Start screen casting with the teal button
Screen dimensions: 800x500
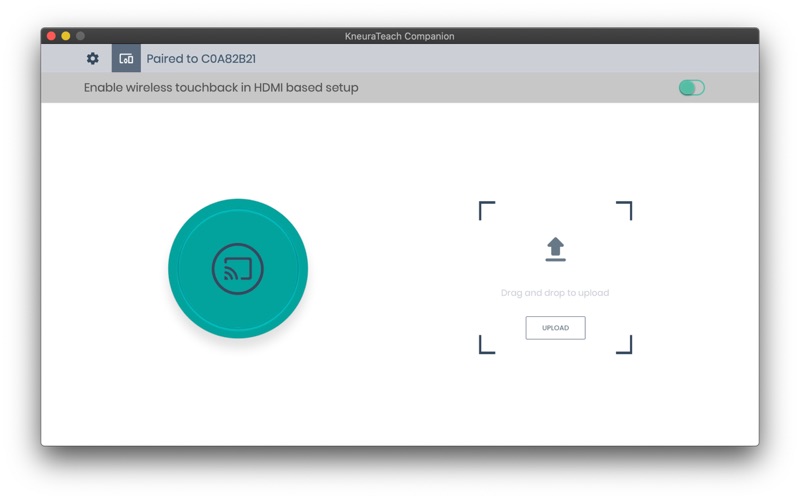[238, 268]
